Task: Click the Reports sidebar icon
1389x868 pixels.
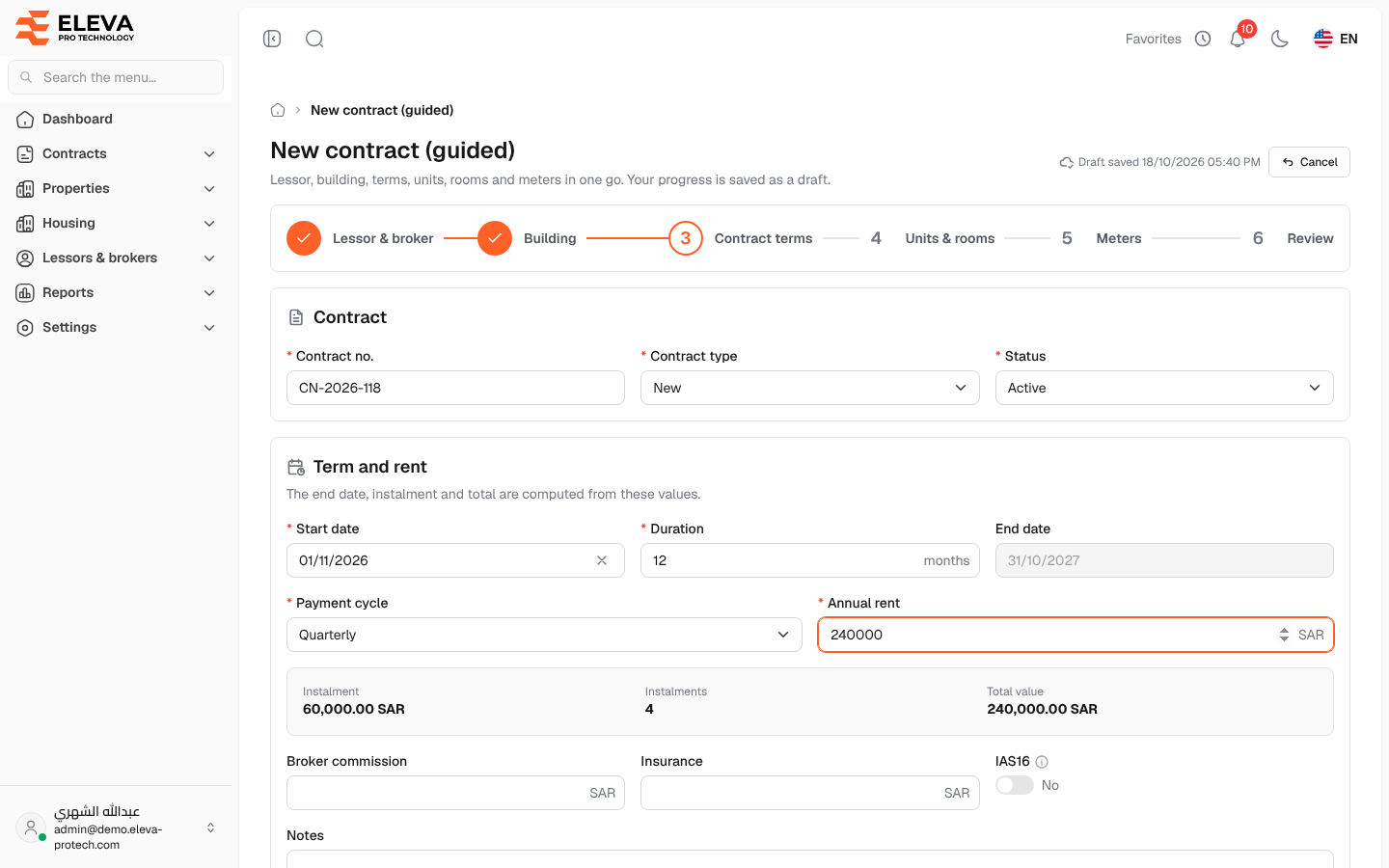Action: 25,292
